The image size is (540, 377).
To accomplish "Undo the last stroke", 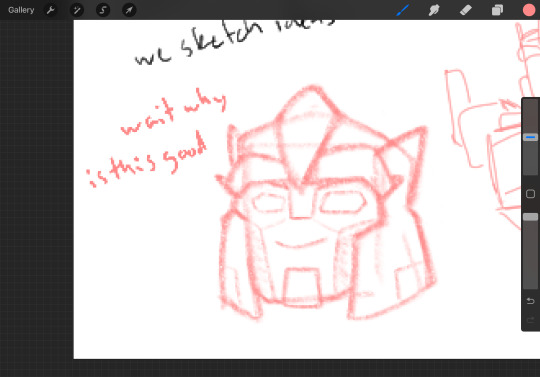I will coord(530,301).
